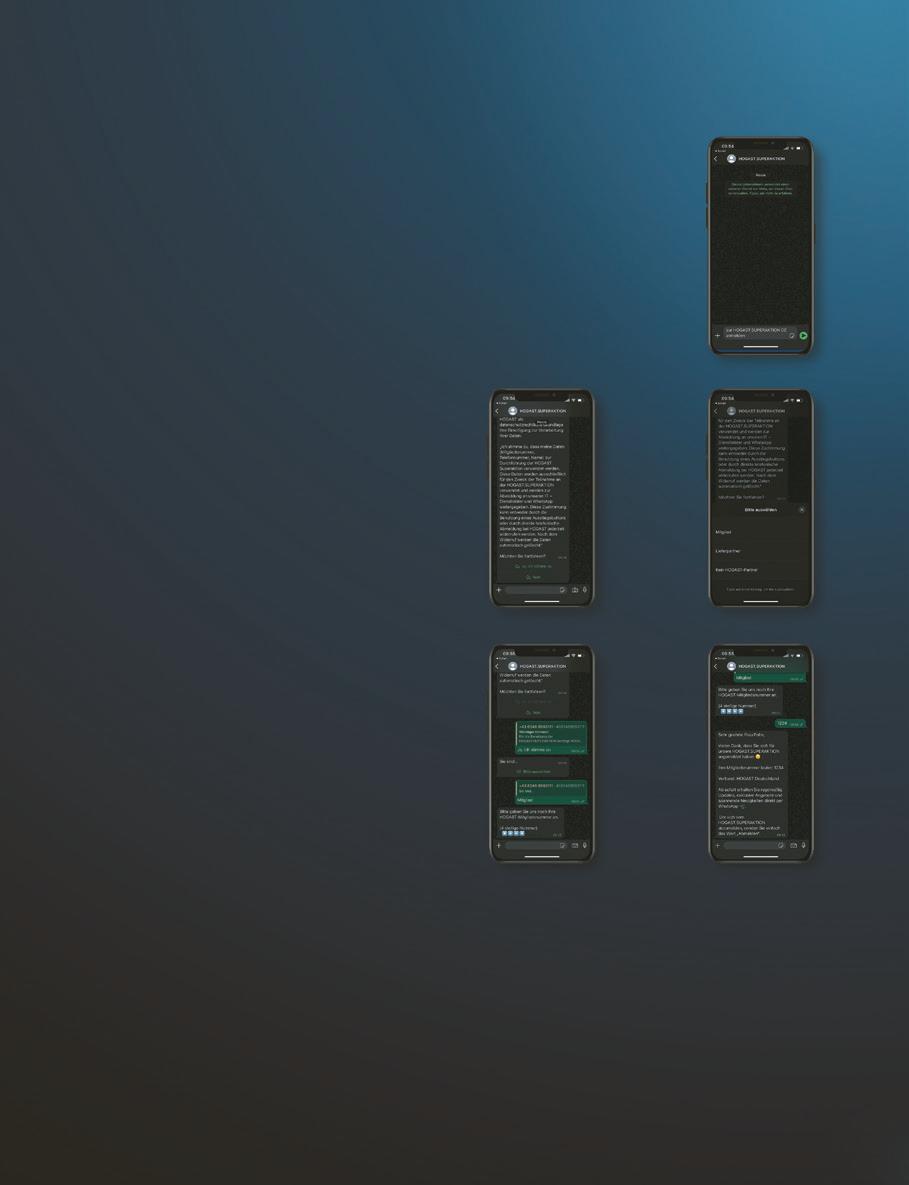
Task: Tap avatar in Bitte auswählen sheet phone header
Action: (x=731, y=411)
